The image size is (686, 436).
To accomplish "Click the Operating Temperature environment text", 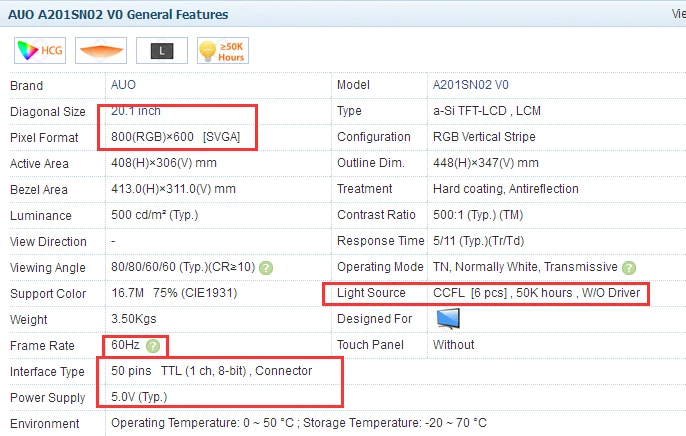I will click(299, 423).
